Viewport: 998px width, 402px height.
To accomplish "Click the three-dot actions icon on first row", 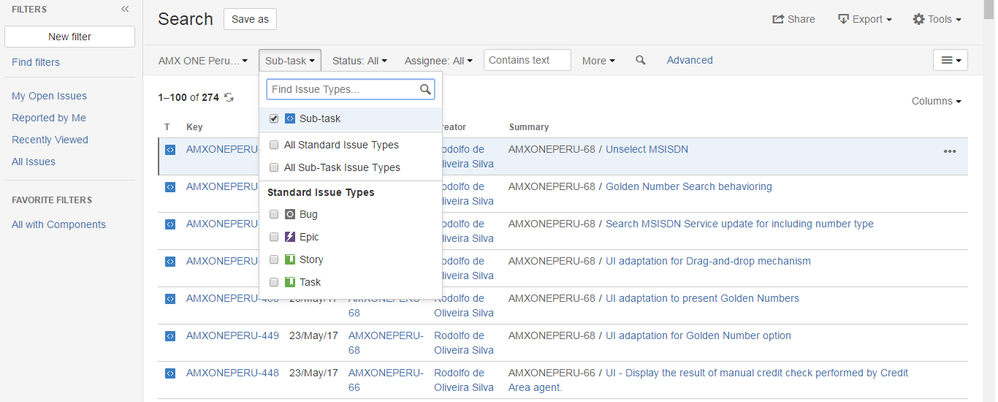I will click(x=949, y=151).
